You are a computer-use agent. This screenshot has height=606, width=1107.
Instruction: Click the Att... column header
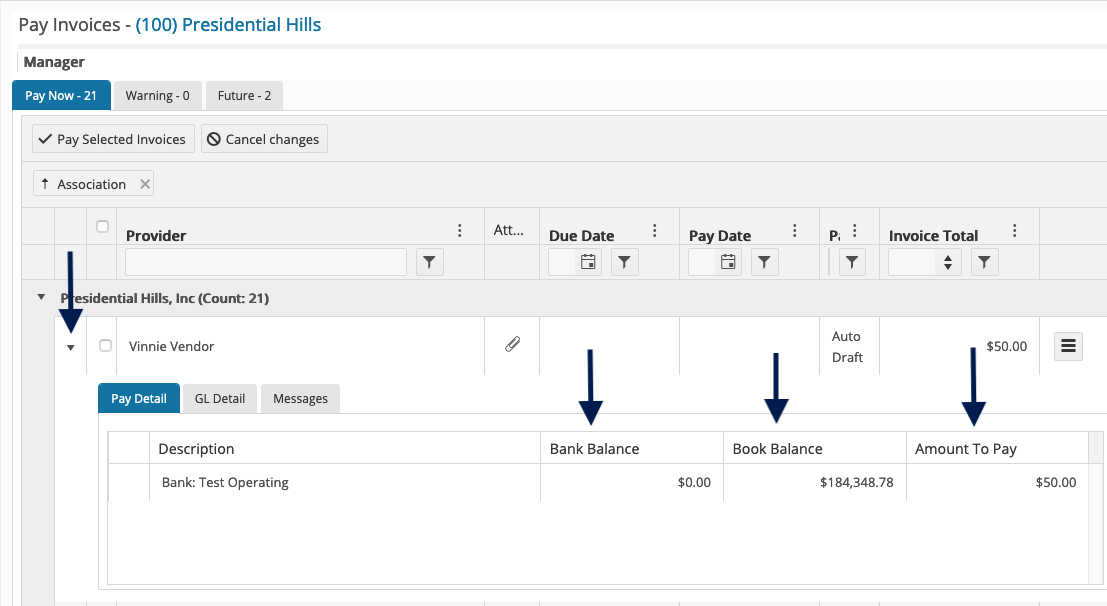tap(508, 230)
